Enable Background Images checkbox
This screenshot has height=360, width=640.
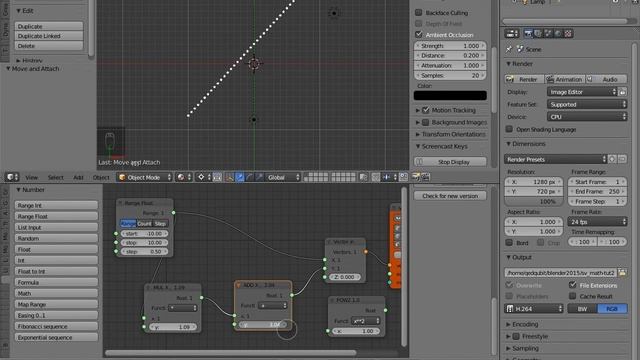click(426, 122)
